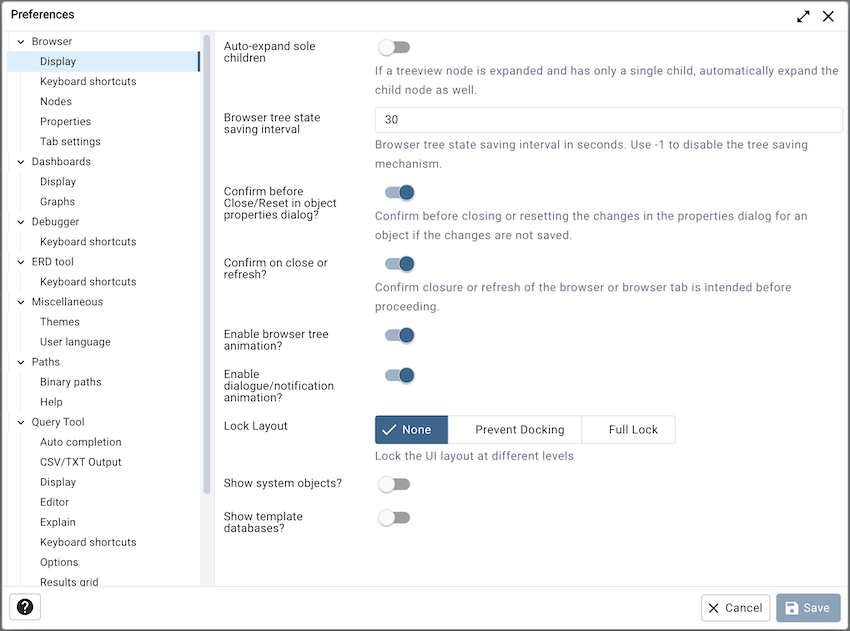
Task: Open Keyboard shortcuts under Debugger
Action: pyautogui.click(x=88, y=242)
